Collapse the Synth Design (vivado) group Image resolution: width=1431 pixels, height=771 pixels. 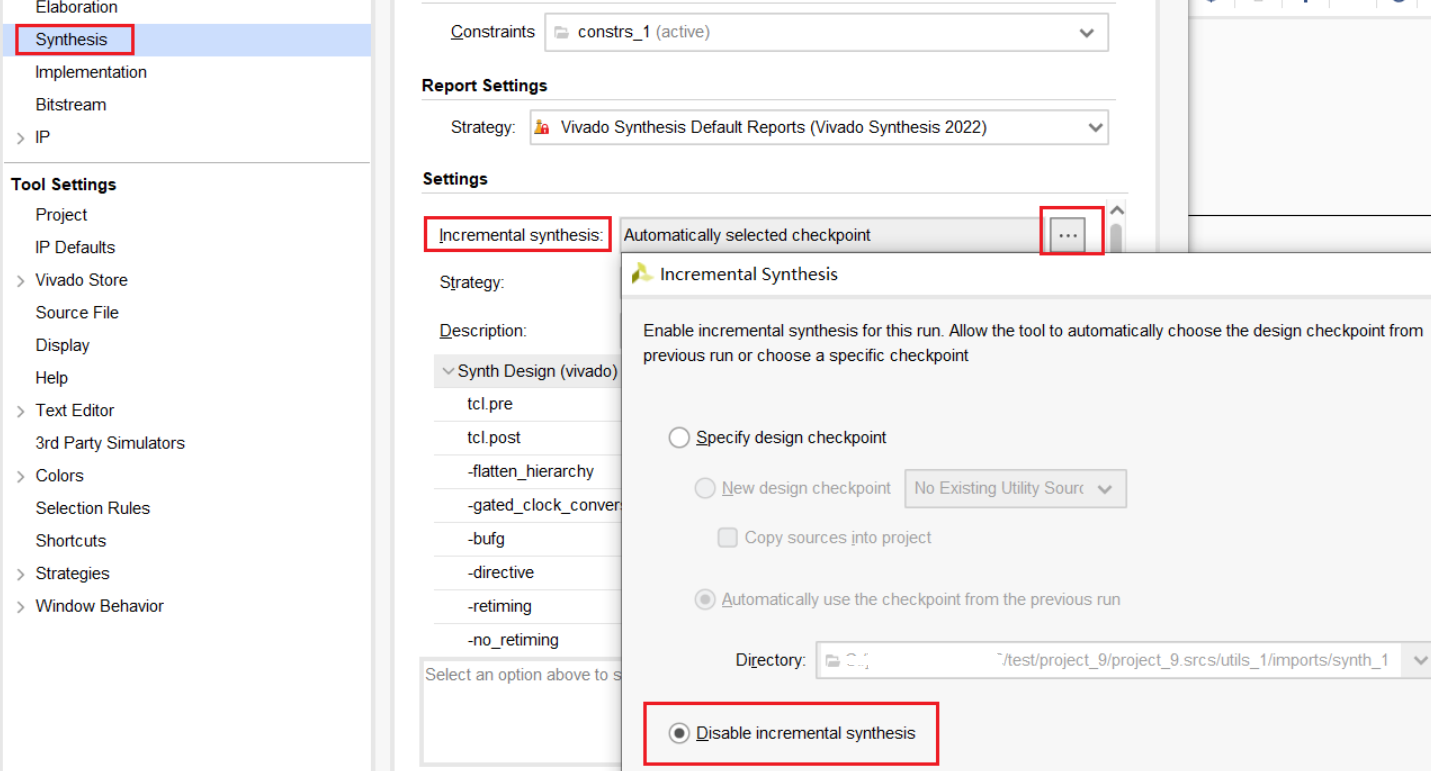(x=447, y=371)
